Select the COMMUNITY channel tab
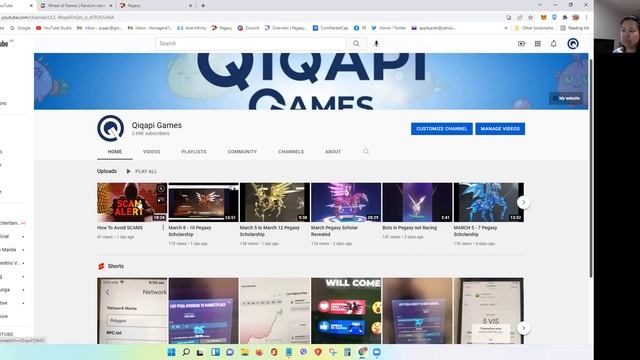This screenshot has height=360, width=640. [x=242, y=151]
